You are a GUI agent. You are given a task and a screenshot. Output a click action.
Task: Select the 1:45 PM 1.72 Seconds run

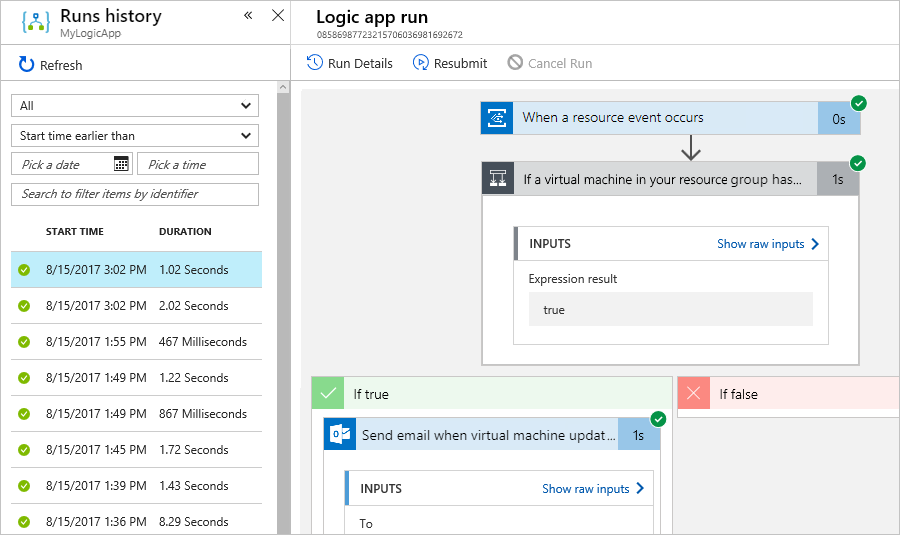[137, 449]
